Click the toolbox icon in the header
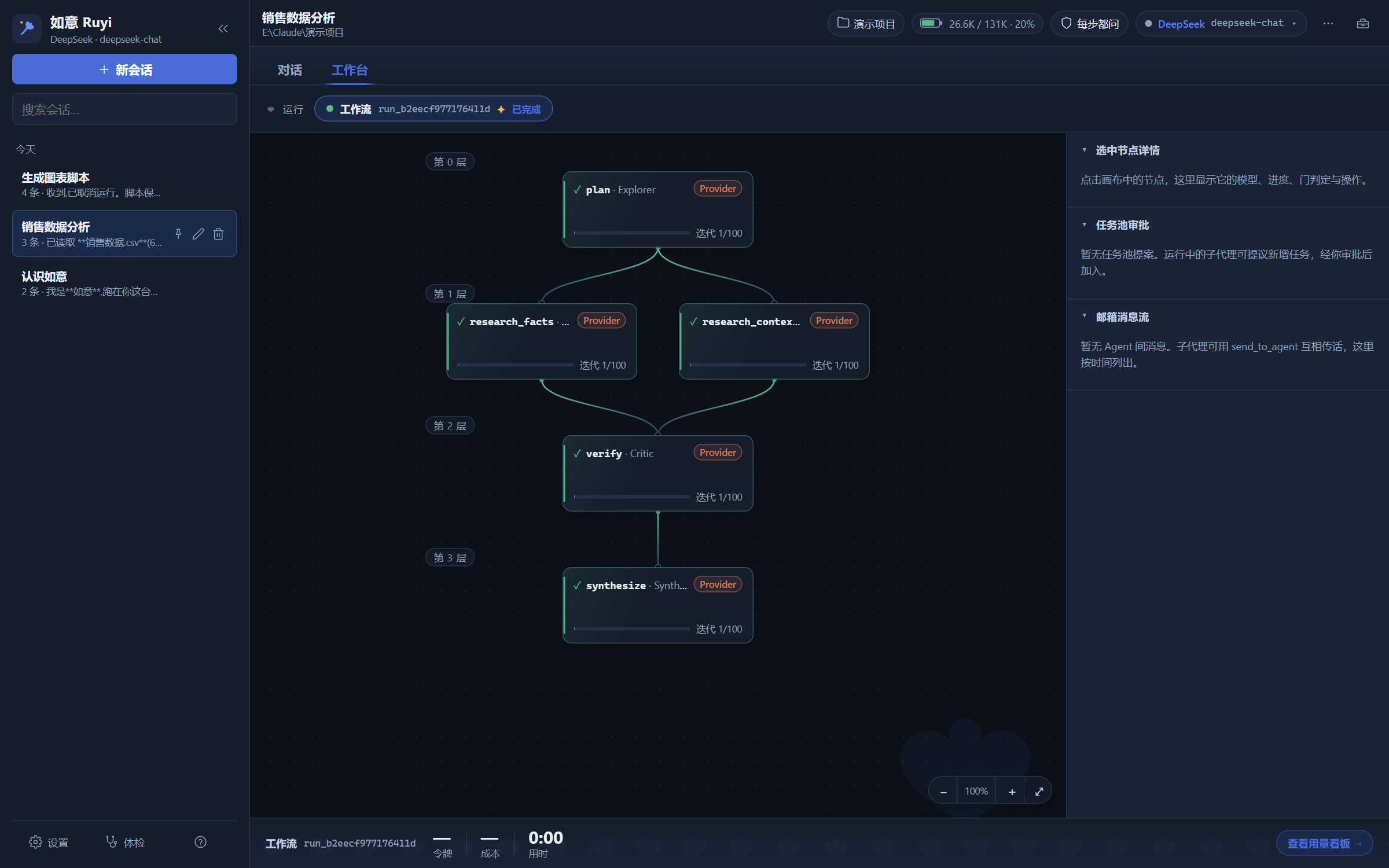This screenshot has width=1389, height=868. coord(1363,24)
